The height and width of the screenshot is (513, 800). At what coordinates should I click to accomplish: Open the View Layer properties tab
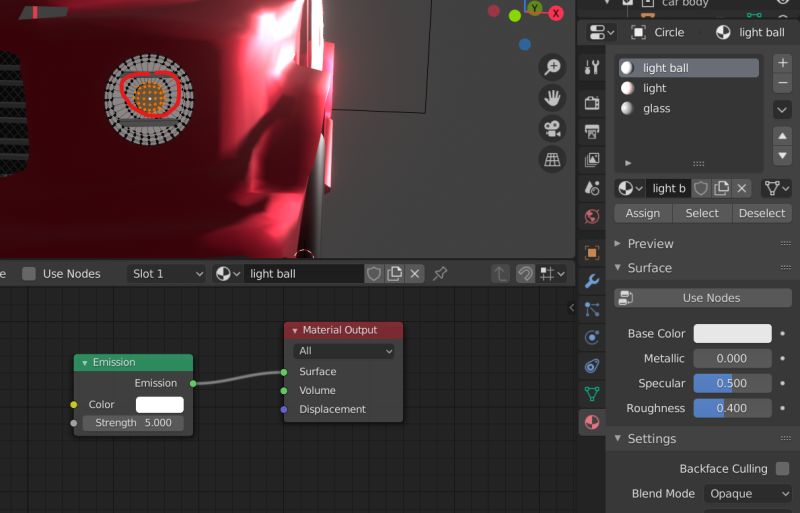pyautogui.click(x=592, y=160)
